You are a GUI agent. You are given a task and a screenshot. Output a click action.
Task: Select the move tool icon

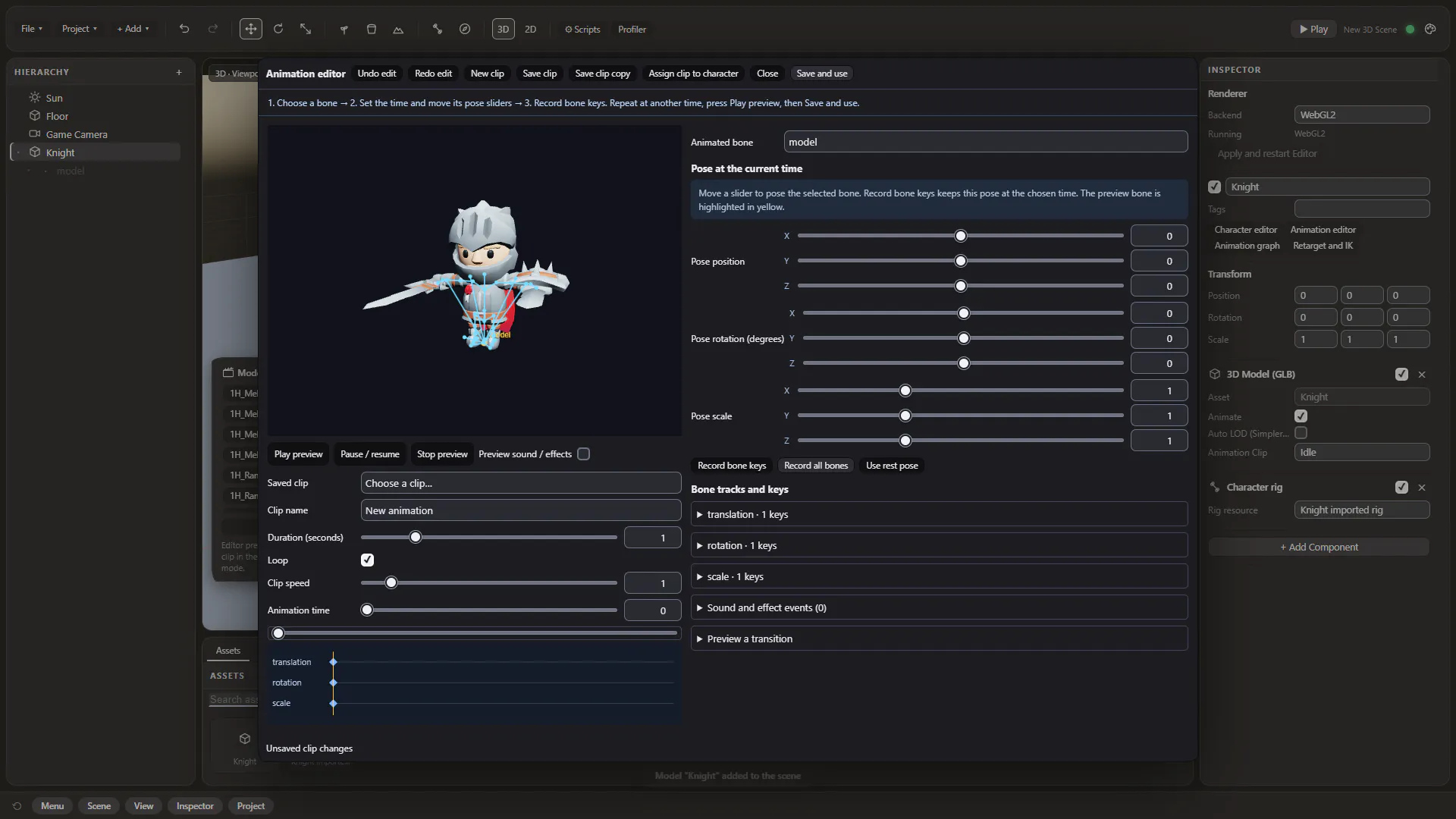point(250,29)
